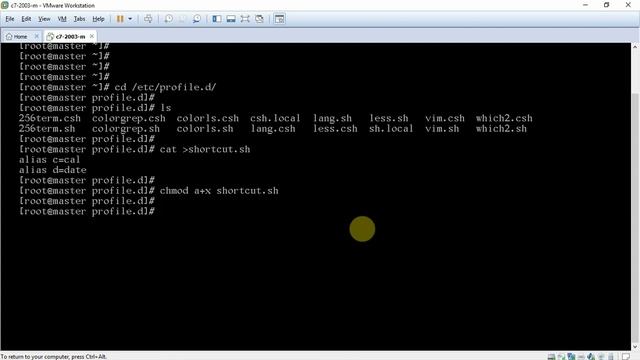640x360 pixels.
Task: Open the Help menu
Action: (98, 19)
